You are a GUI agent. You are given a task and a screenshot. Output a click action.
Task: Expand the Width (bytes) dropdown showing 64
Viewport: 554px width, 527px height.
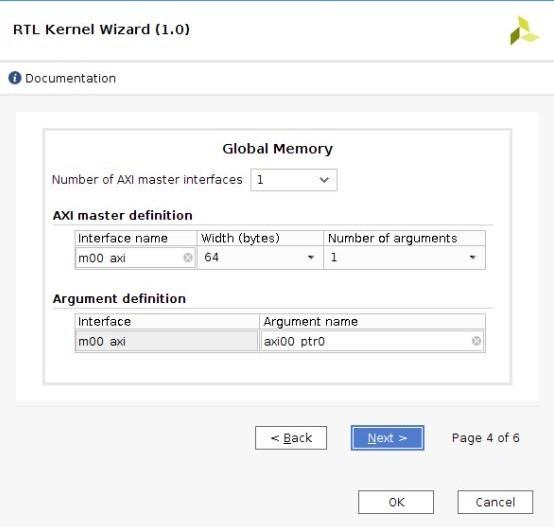pos(260,257)
